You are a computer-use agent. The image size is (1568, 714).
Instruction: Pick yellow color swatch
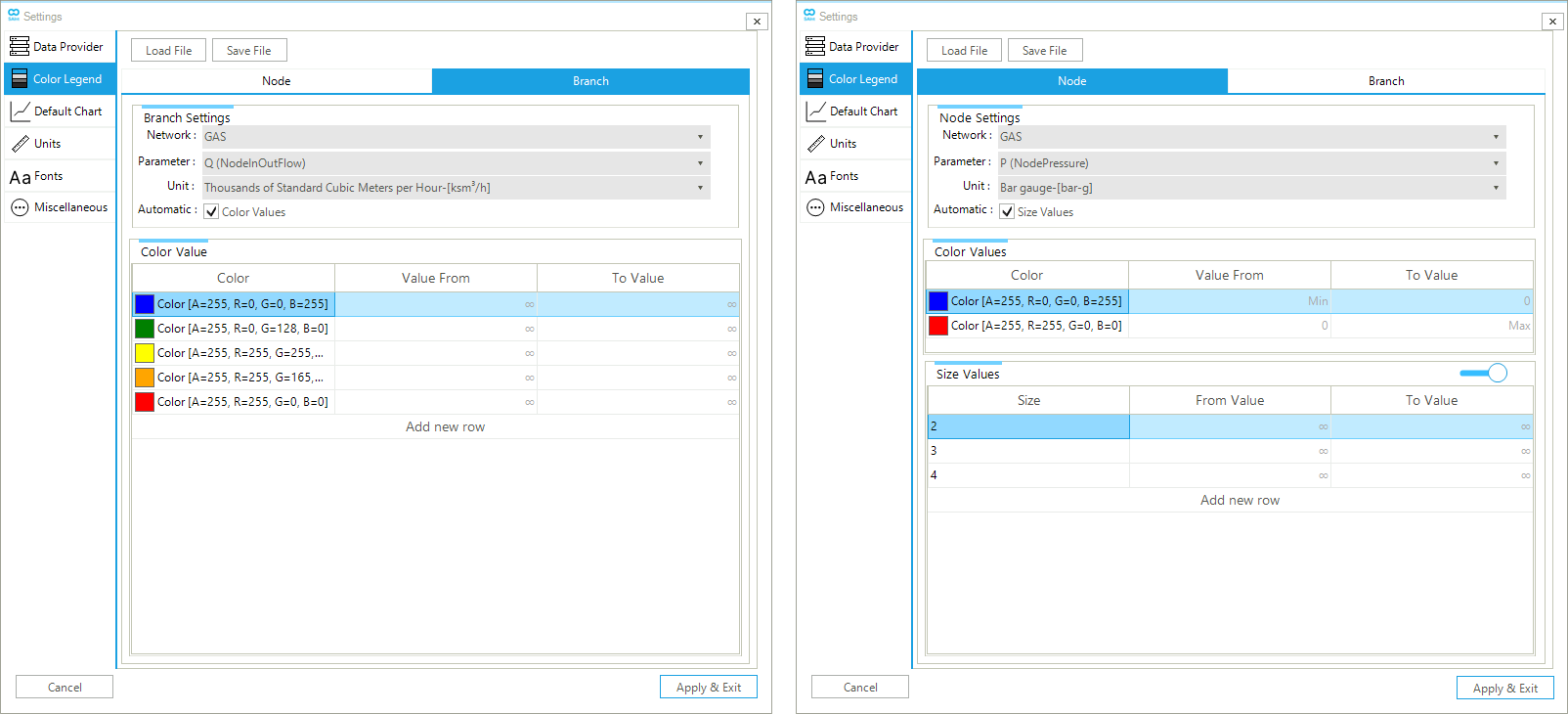(145, 353)
